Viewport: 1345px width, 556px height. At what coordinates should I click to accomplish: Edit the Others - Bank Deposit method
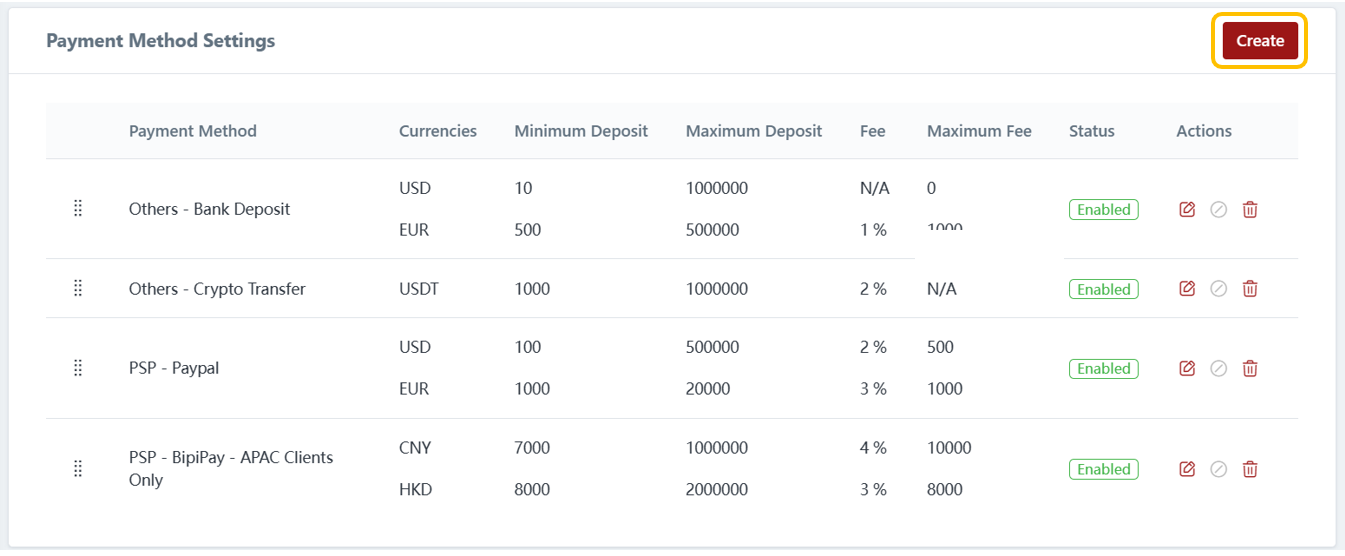1187,209
